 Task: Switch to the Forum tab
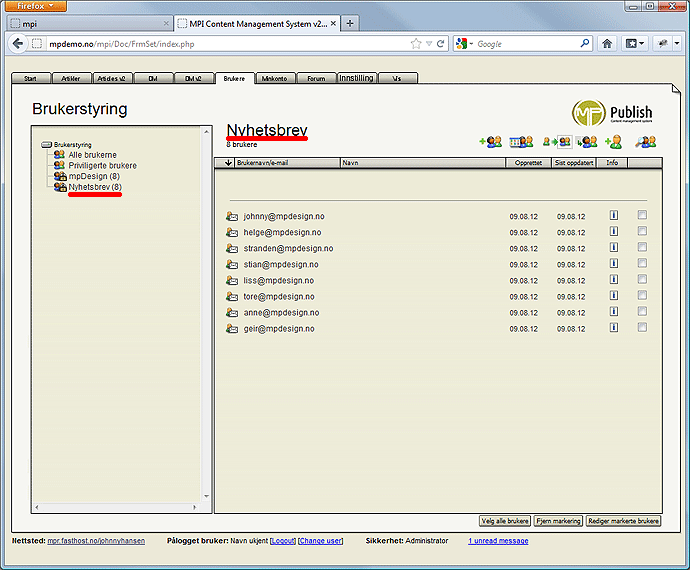316,78
